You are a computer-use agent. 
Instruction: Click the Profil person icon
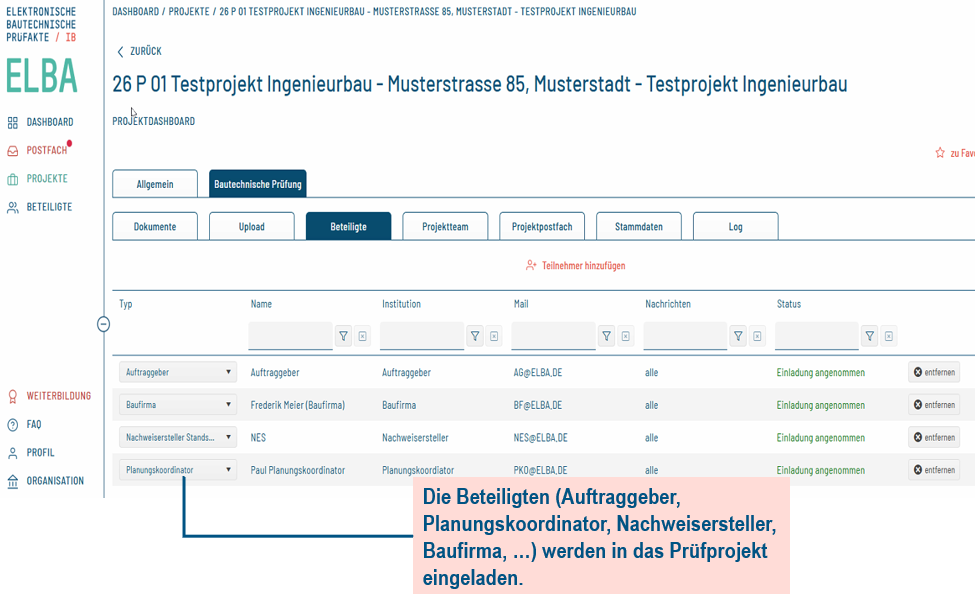click(x=12, y=453)
